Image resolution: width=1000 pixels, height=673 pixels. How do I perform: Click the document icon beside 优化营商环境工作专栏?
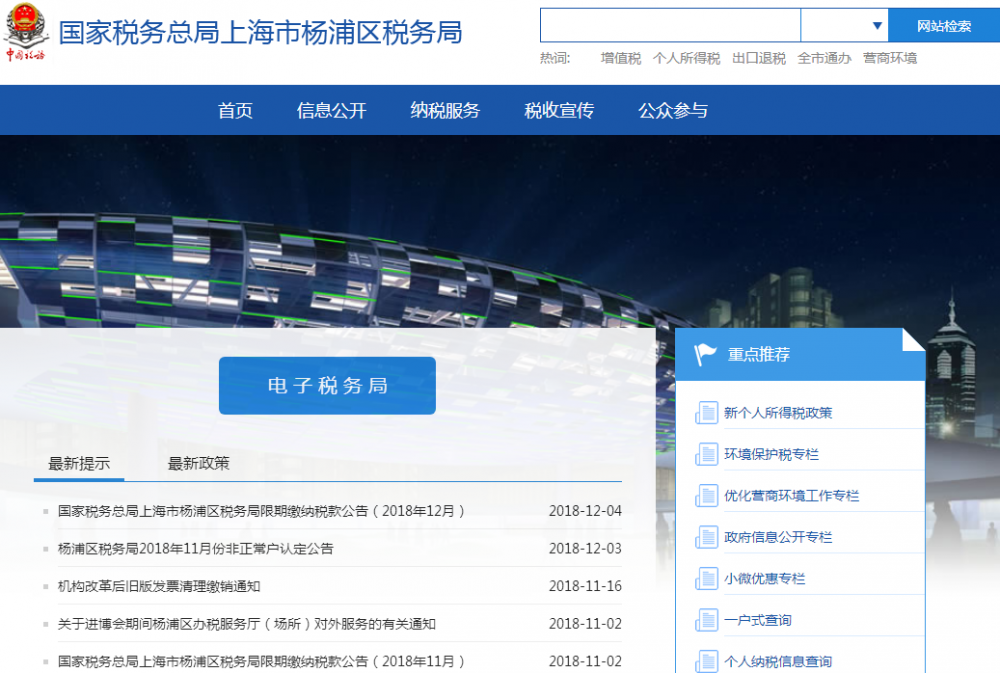pos(705,494)
